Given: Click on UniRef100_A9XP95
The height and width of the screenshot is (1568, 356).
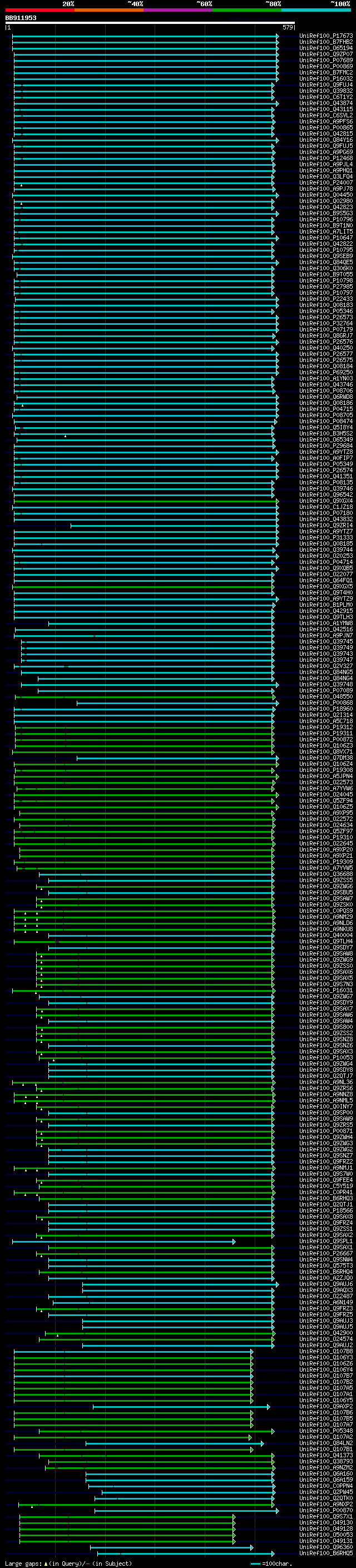Looking at the screenshot, I should [325, 813].
